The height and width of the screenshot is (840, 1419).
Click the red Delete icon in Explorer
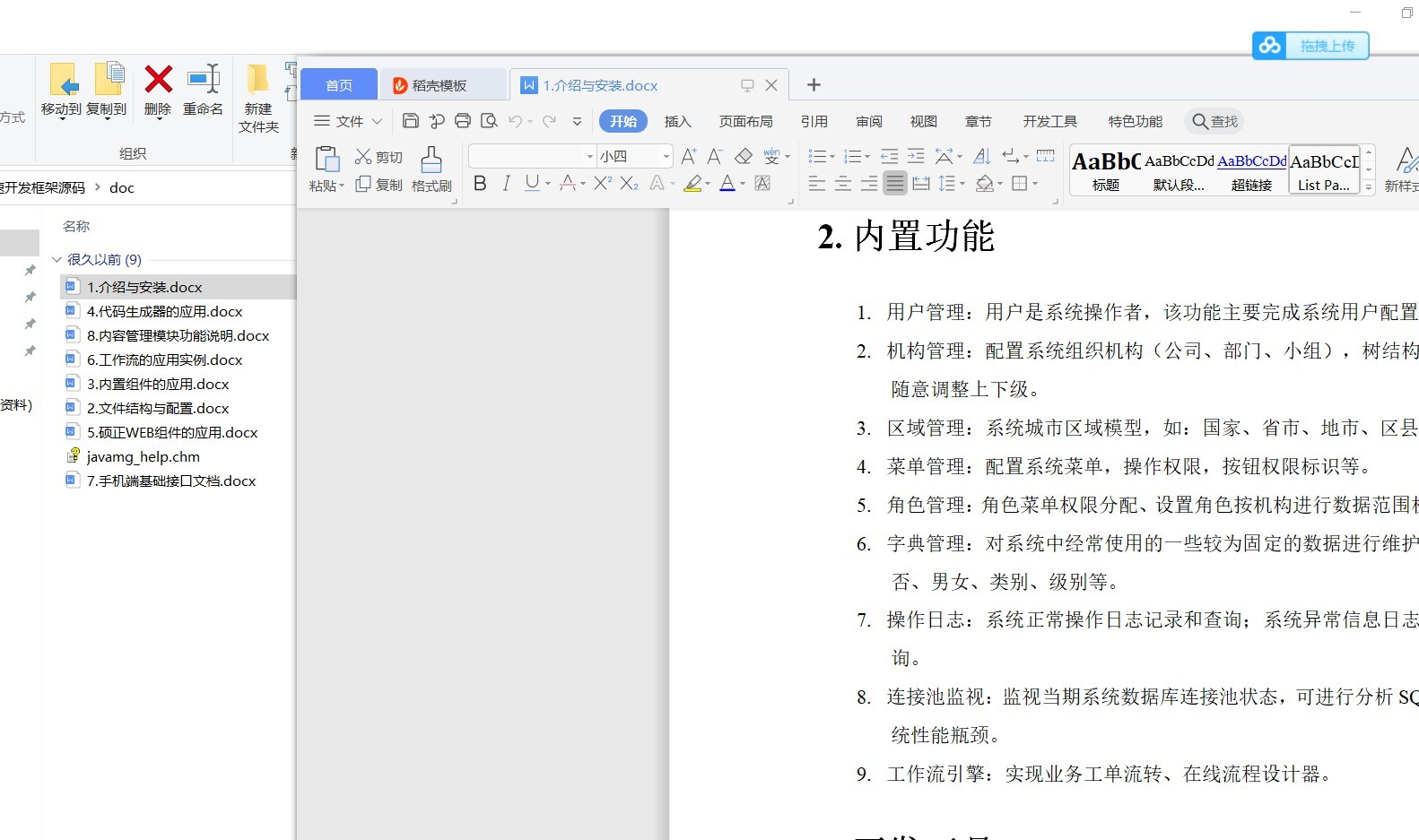coord(158,90)
